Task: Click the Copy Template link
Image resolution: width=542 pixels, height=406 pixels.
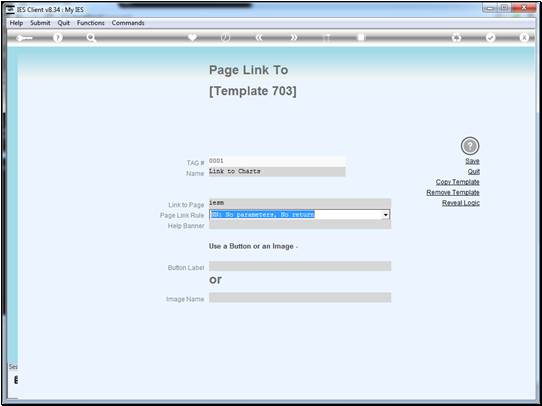Action: 458,182
